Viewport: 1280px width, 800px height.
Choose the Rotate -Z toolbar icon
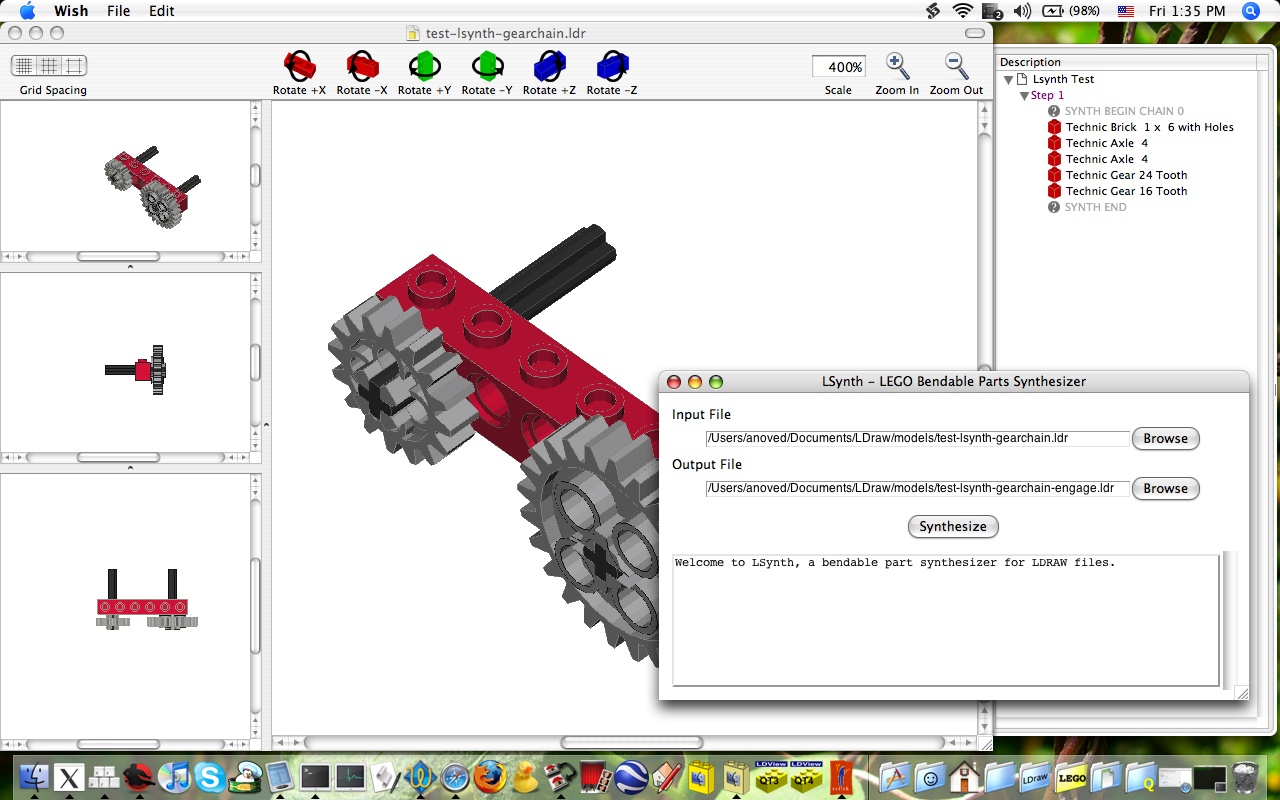pos(611,67)
